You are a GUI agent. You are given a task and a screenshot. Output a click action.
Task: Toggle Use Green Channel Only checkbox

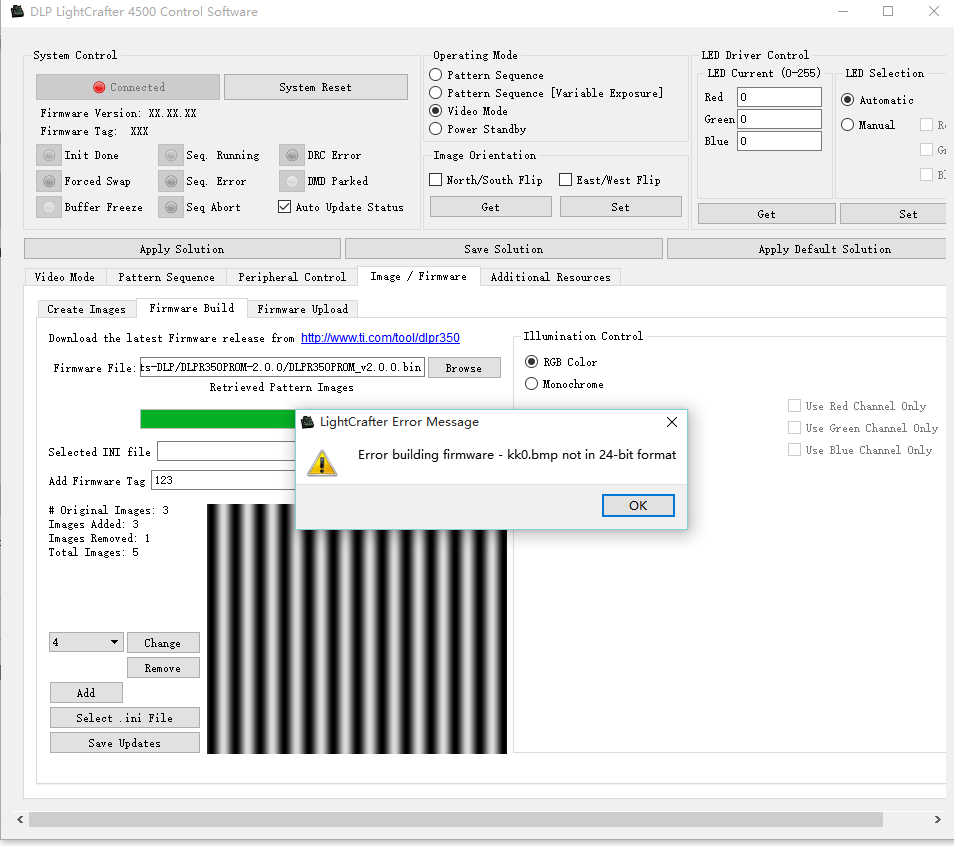pyautogui.click(x=794, y=428)
